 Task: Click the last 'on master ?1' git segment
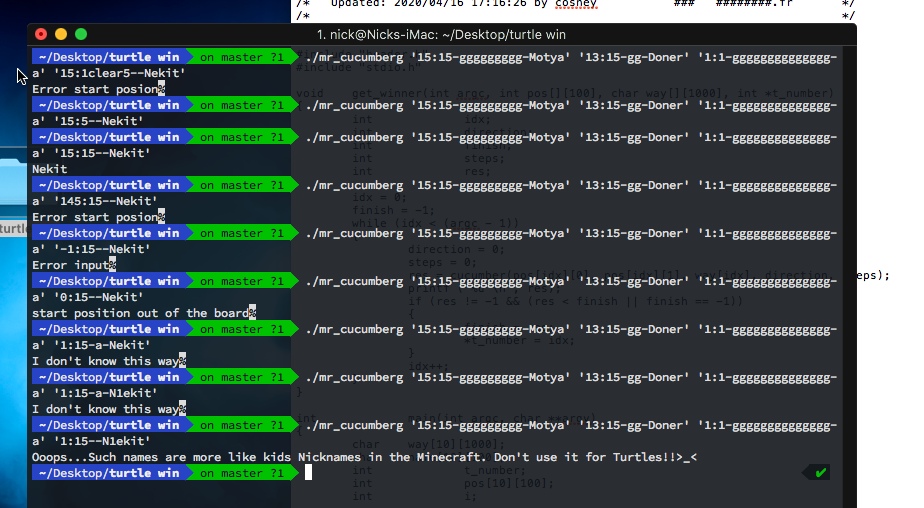[242, 473]
